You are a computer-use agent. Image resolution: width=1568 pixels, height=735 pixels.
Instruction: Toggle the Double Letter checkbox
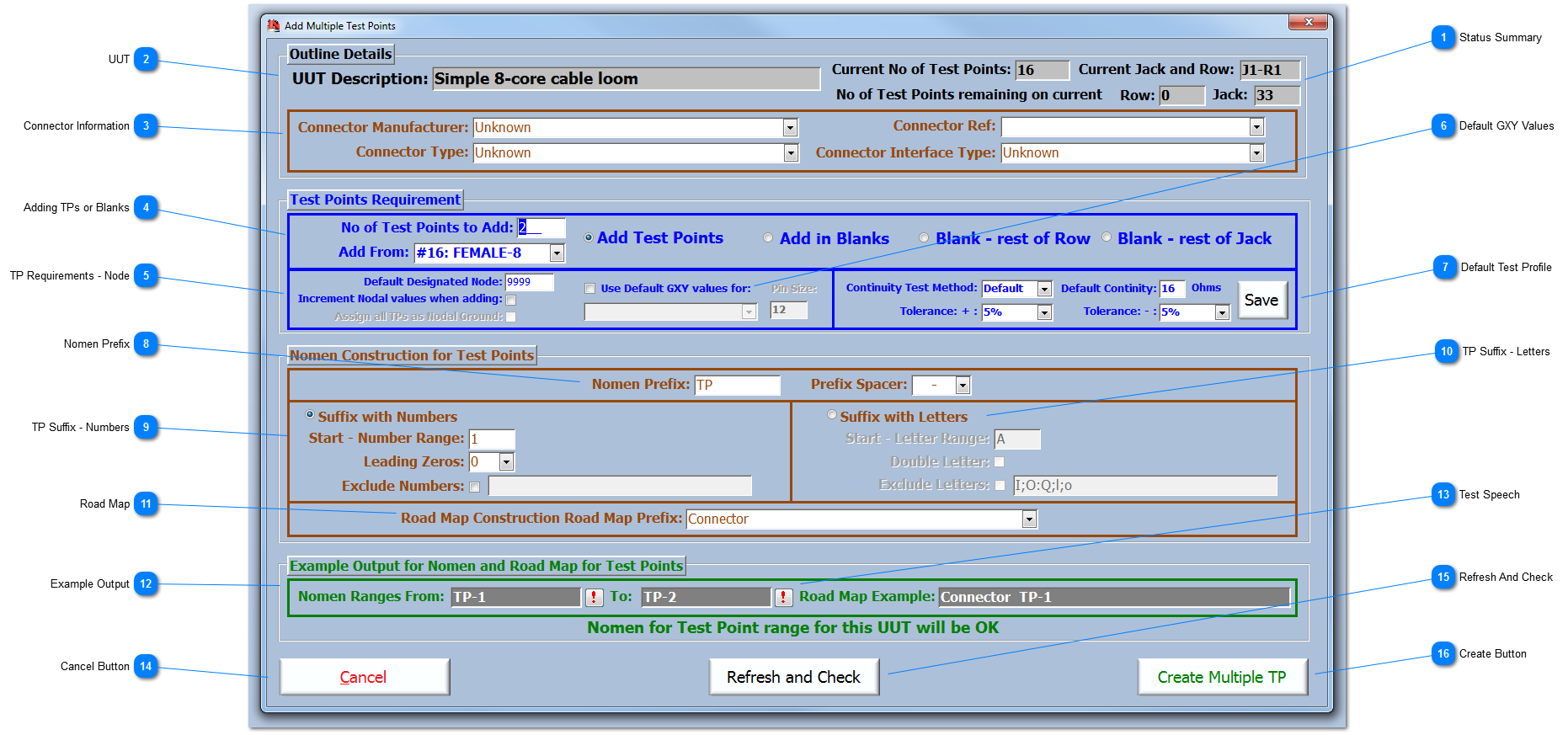(1000, 462)
